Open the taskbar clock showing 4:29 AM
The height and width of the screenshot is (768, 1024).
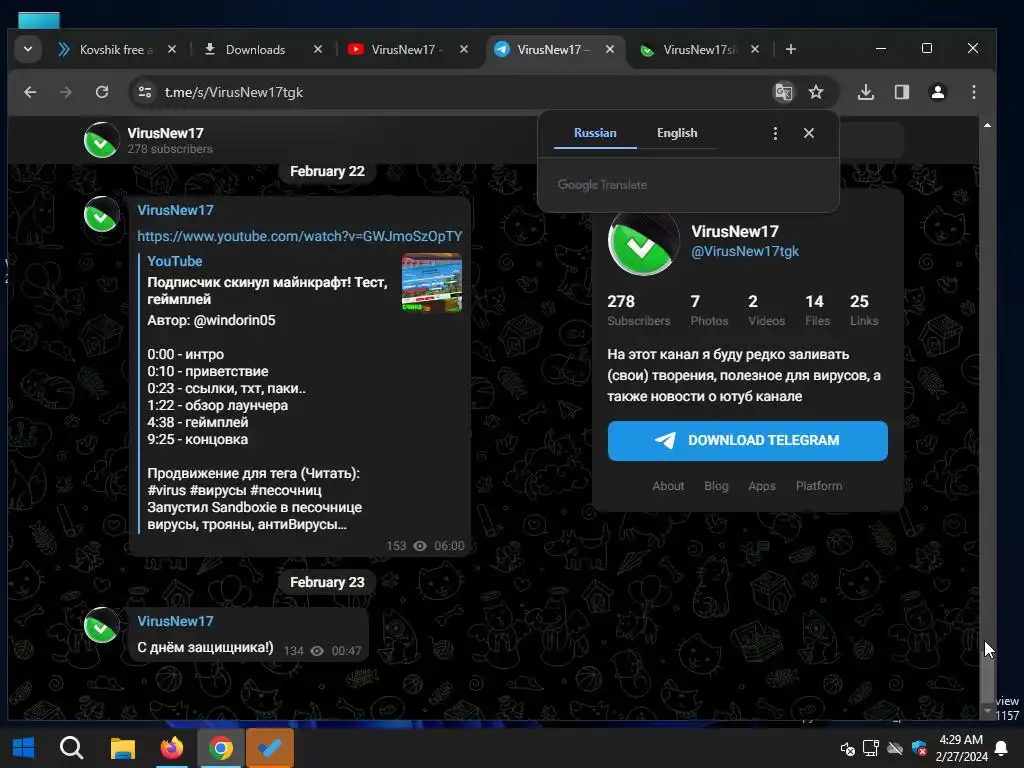tap(961, 748)
